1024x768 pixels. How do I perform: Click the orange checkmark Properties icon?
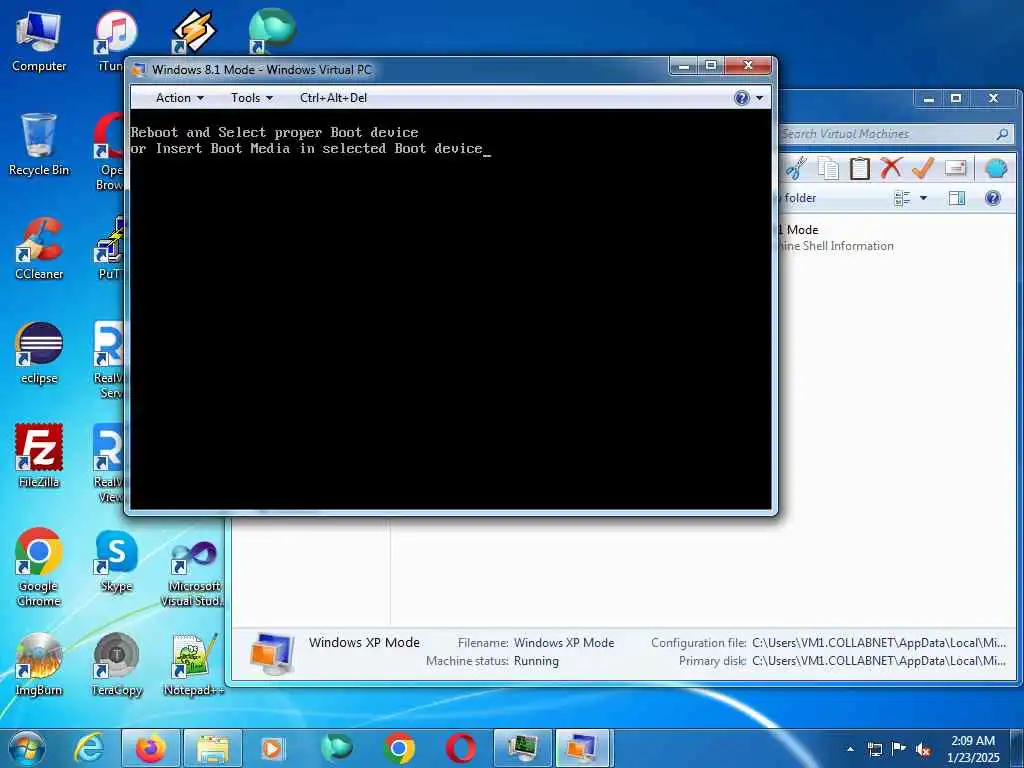(x=922, y=168)
